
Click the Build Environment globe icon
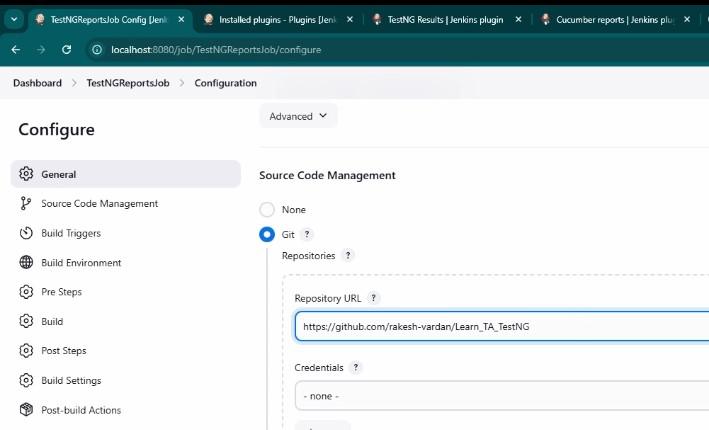(26, 262)
